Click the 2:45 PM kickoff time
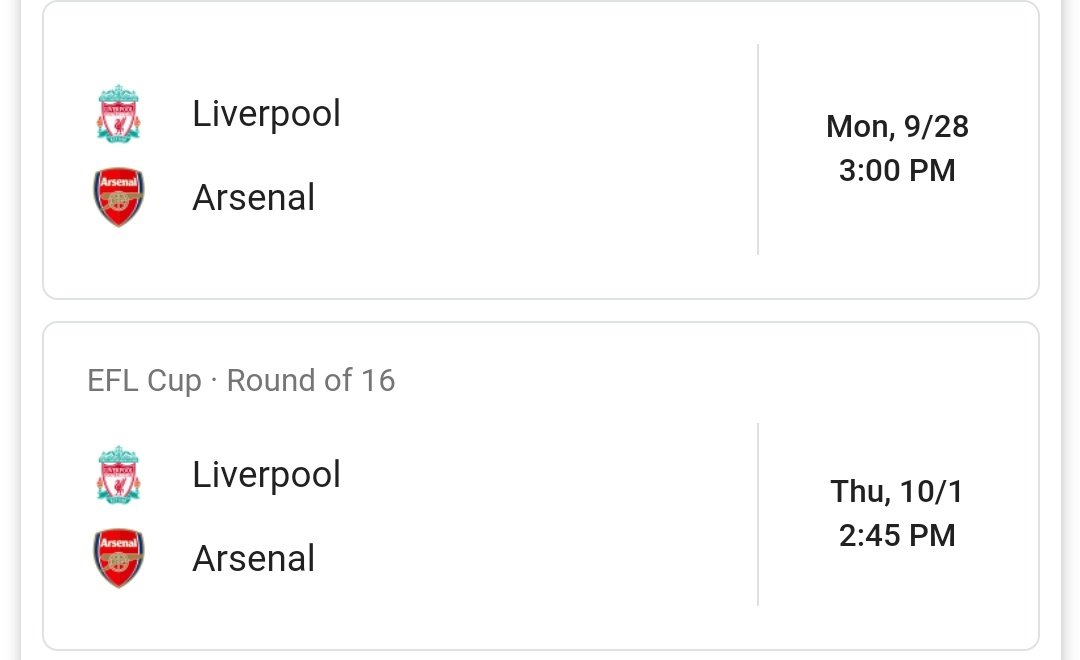This screenshot has width=1080, height=660. pos(897,535)
